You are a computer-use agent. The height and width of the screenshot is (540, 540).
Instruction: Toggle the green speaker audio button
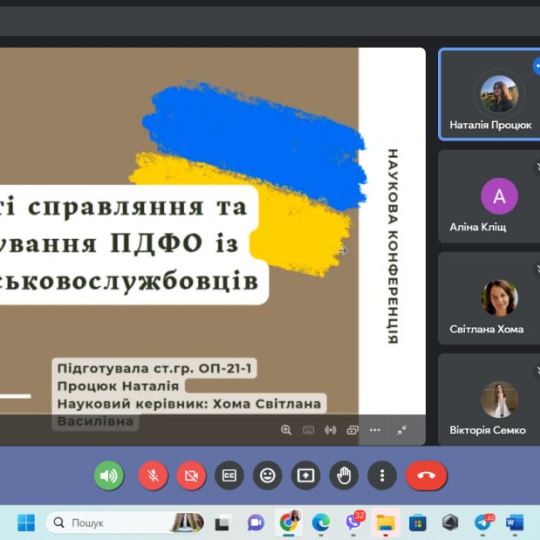109,476
